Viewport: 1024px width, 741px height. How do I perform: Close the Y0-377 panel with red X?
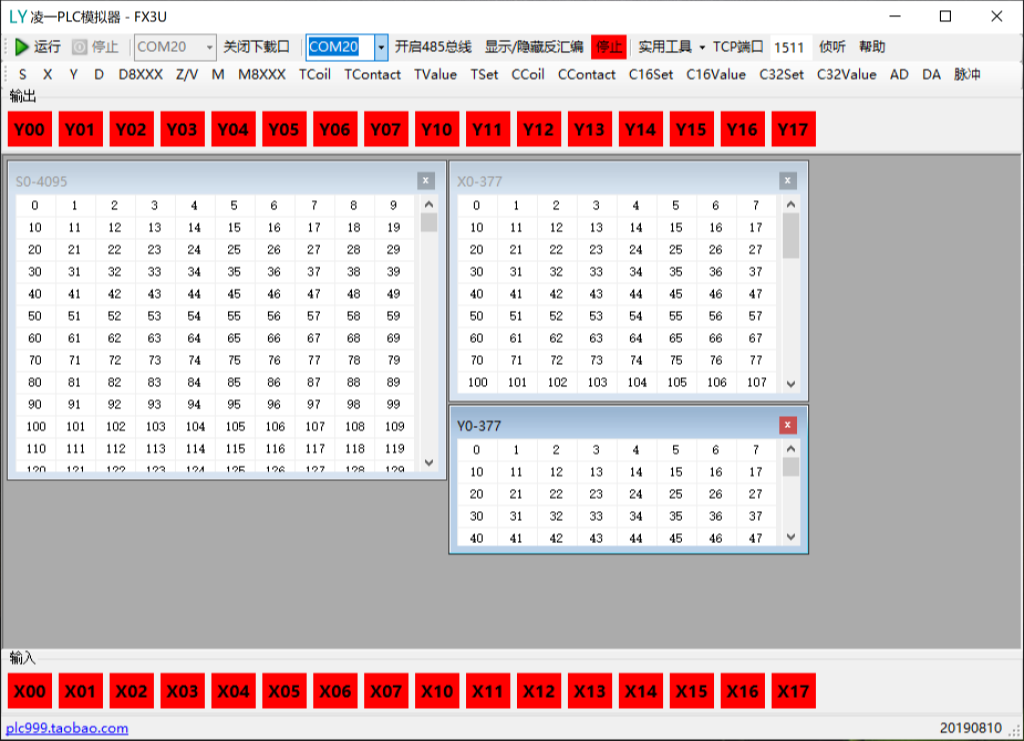pos(788,425)
